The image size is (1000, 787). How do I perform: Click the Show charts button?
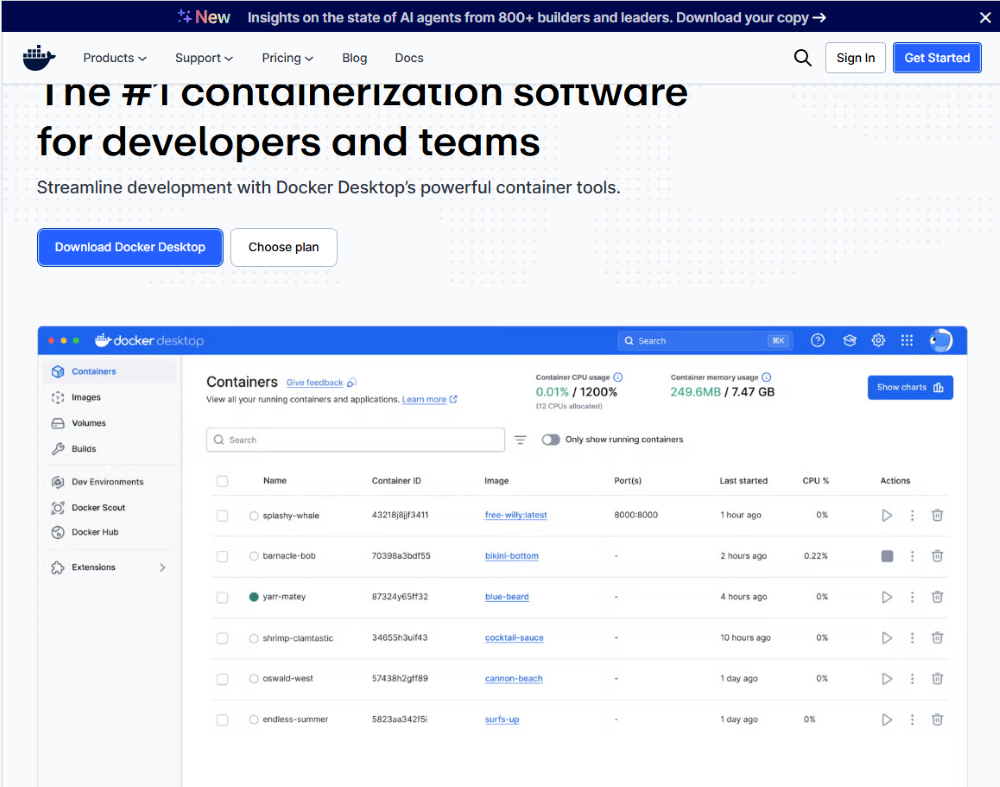pos(910,387)
